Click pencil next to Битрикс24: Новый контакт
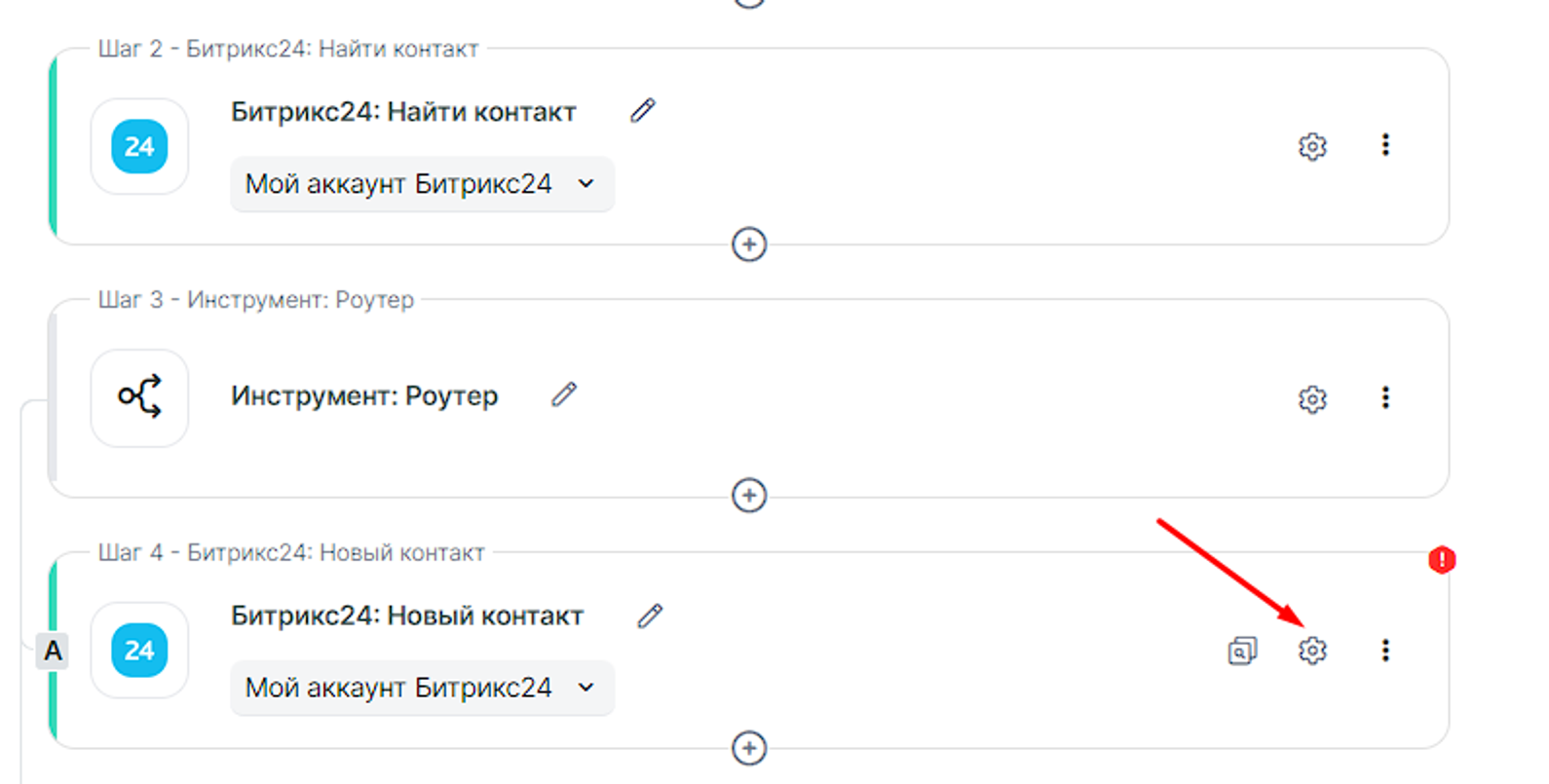Image resolution: width=1549 pixels, height=784 pixels. [x=650, y=616]
